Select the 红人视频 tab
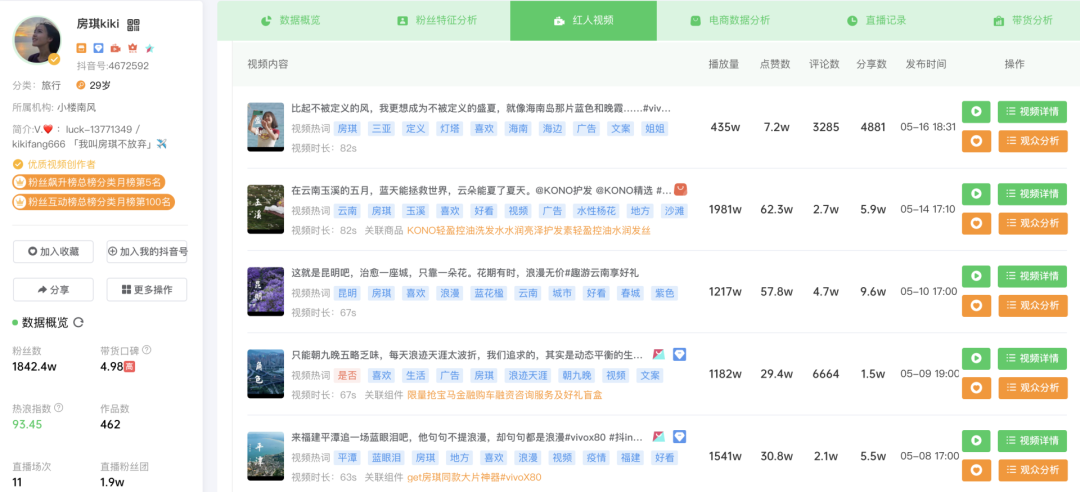Screen dimensions: 1080x492 pyautogui.click(x=583, y=21)
